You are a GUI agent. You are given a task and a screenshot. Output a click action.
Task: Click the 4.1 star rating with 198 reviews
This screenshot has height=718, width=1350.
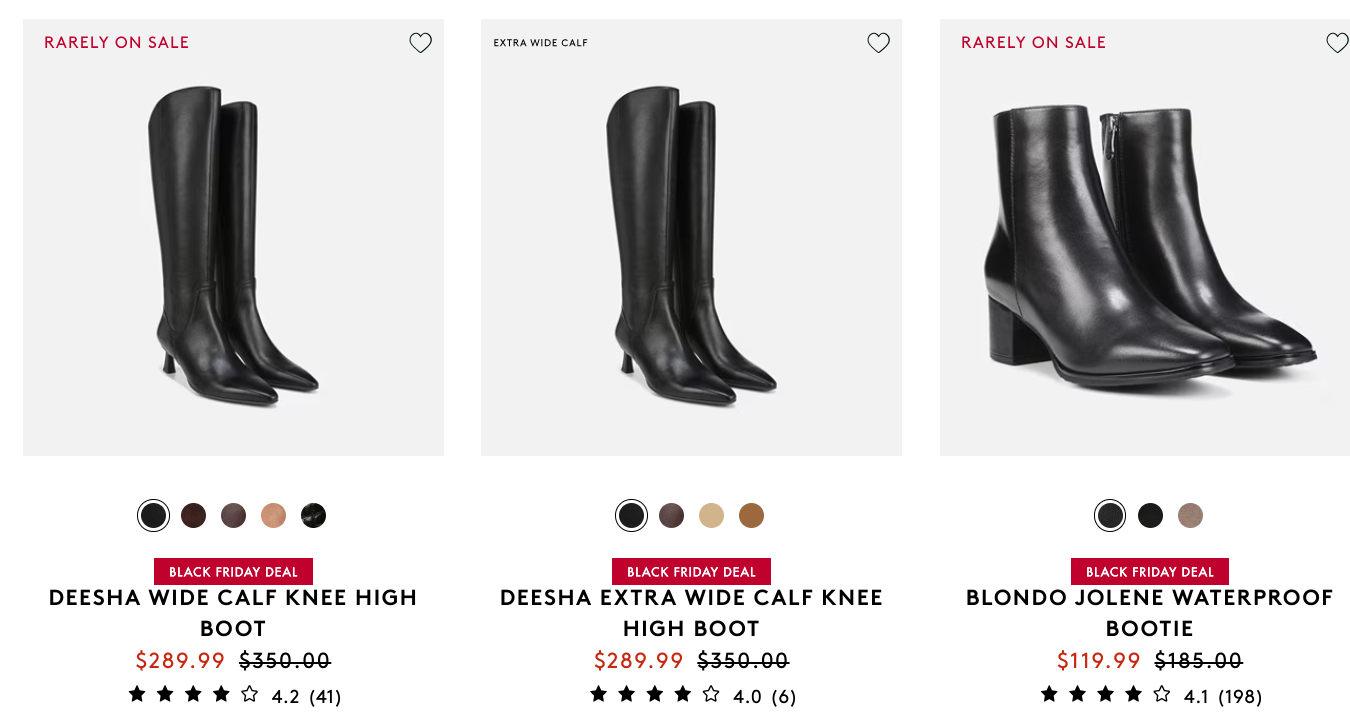pos(1150,695)
